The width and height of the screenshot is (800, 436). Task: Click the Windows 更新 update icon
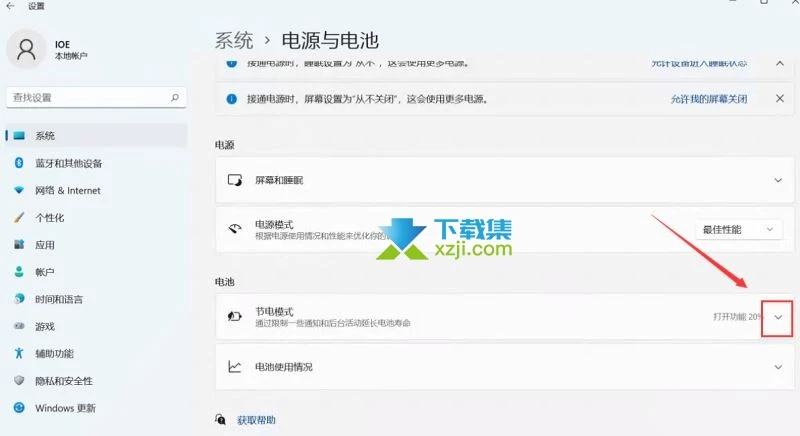pos(19,407)
